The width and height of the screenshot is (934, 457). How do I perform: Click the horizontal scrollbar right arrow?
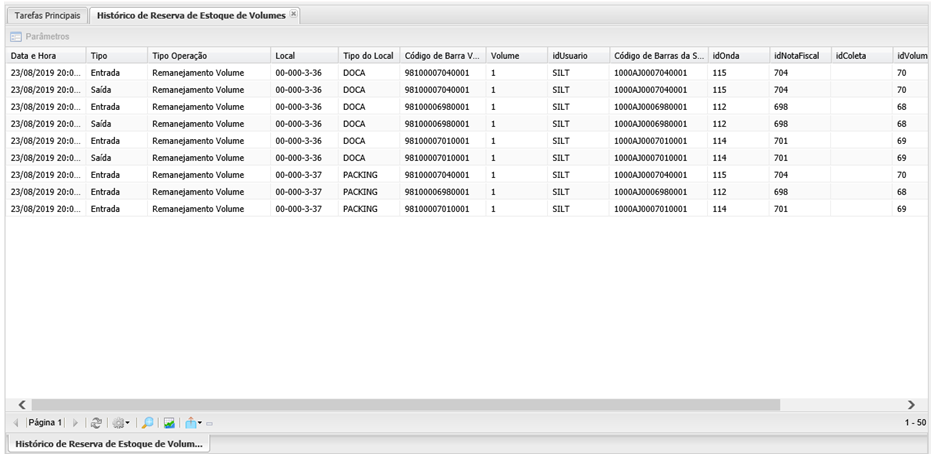tap(911, 405)
